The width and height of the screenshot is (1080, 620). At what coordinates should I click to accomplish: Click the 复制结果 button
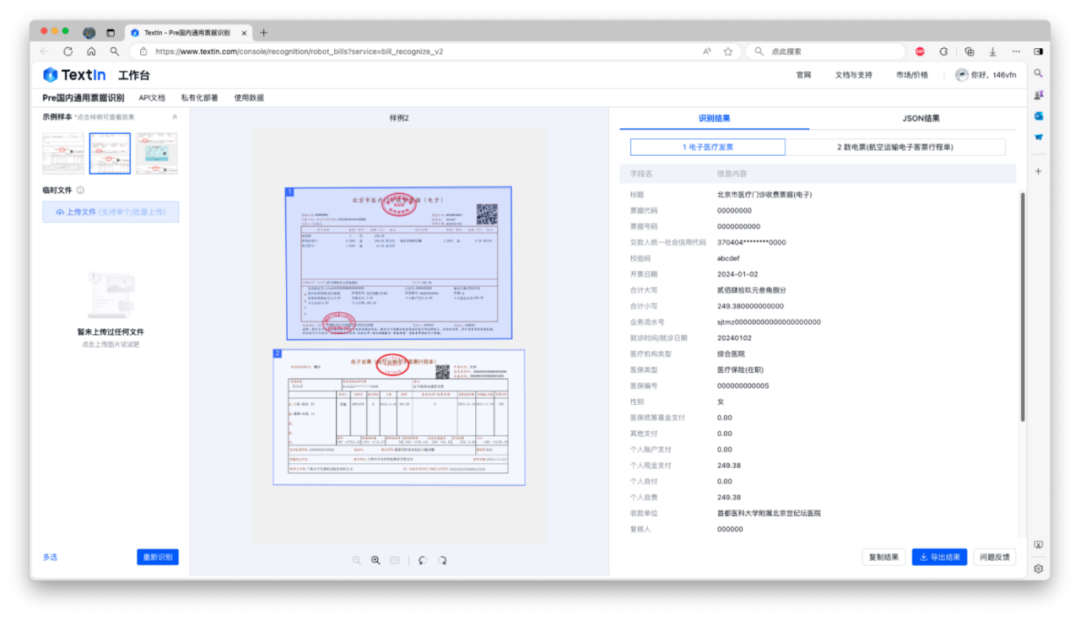(x=883, y=557)
